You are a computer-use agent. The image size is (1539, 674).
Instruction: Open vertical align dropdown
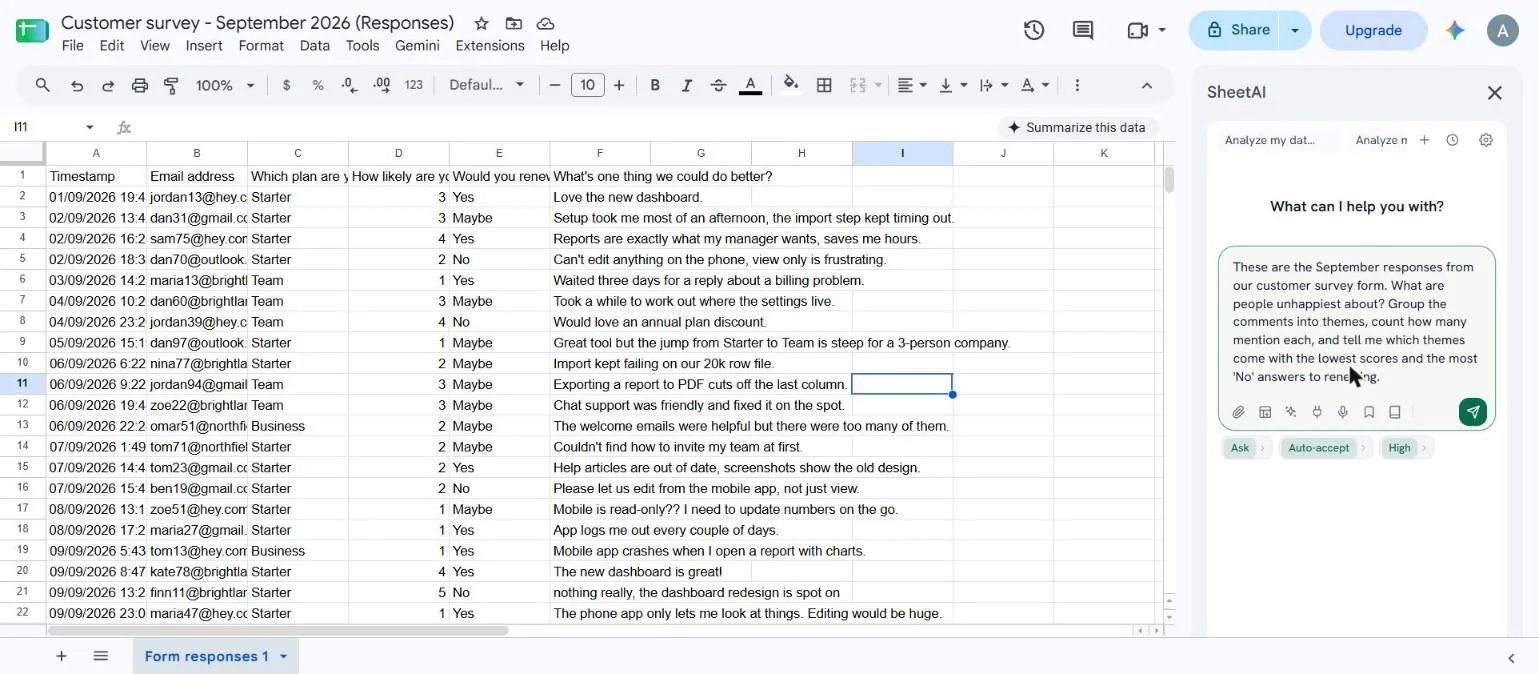coord(953,86)
